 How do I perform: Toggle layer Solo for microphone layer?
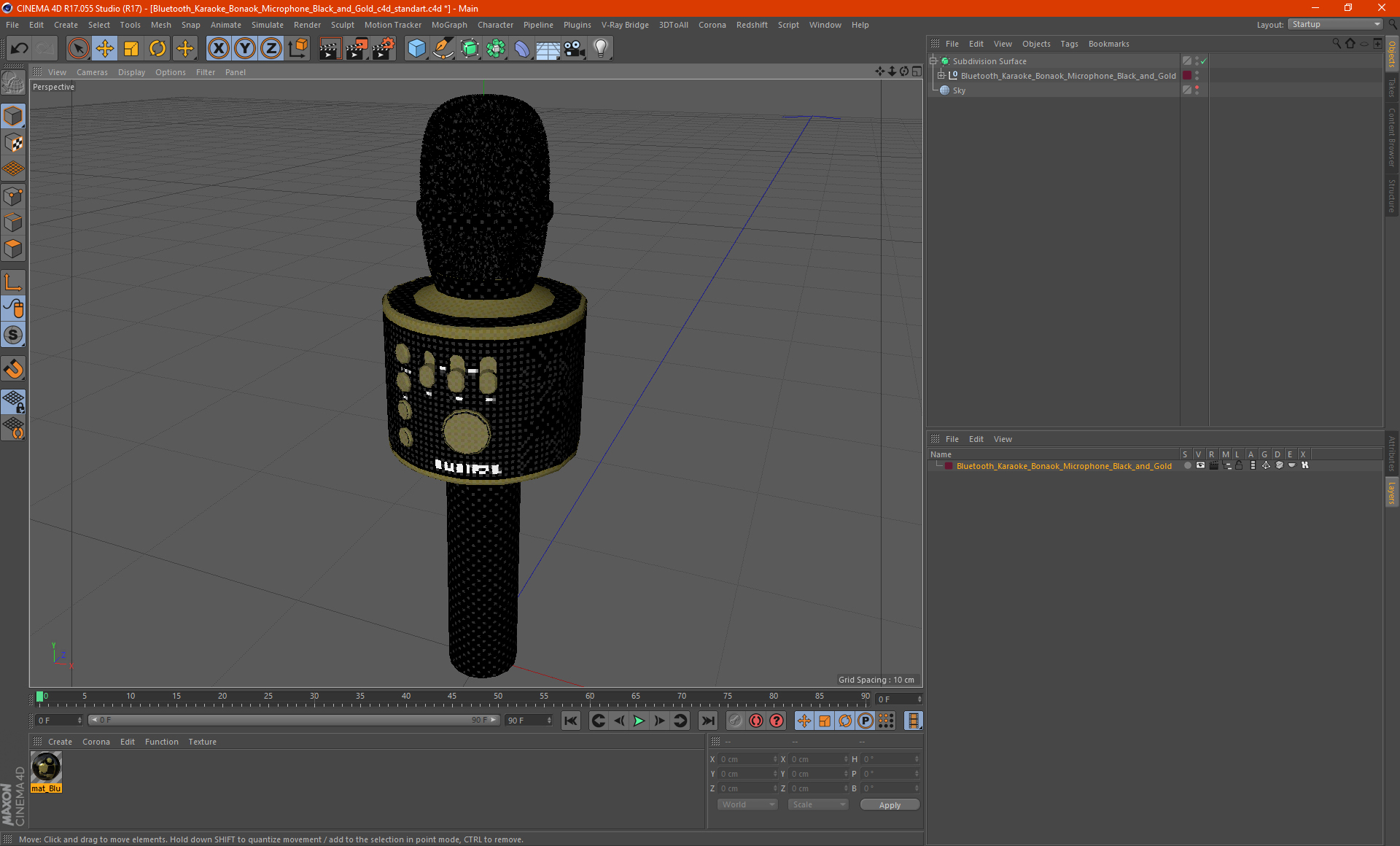point(1187,465)
